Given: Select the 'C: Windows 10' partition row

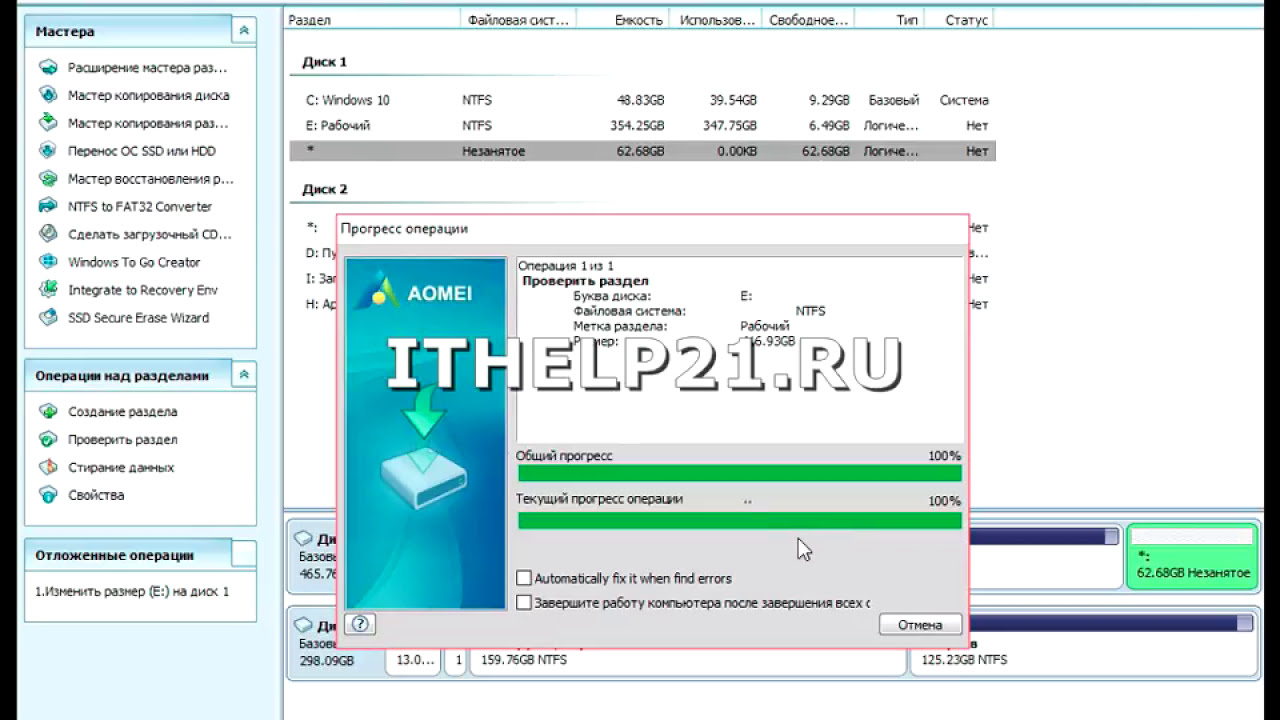Looking at the screenshot, I should point(642,100).
